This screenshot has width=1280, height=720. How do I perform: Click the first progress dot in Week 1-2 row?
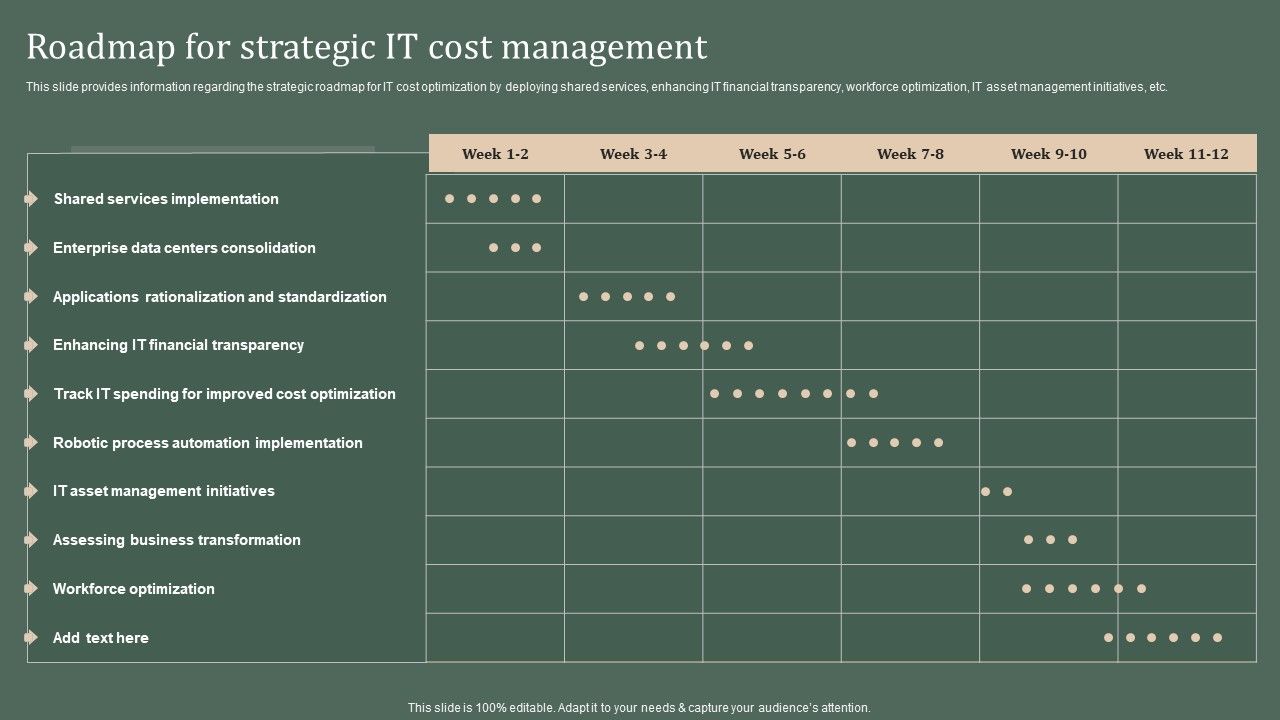click(x=449, y=199)
